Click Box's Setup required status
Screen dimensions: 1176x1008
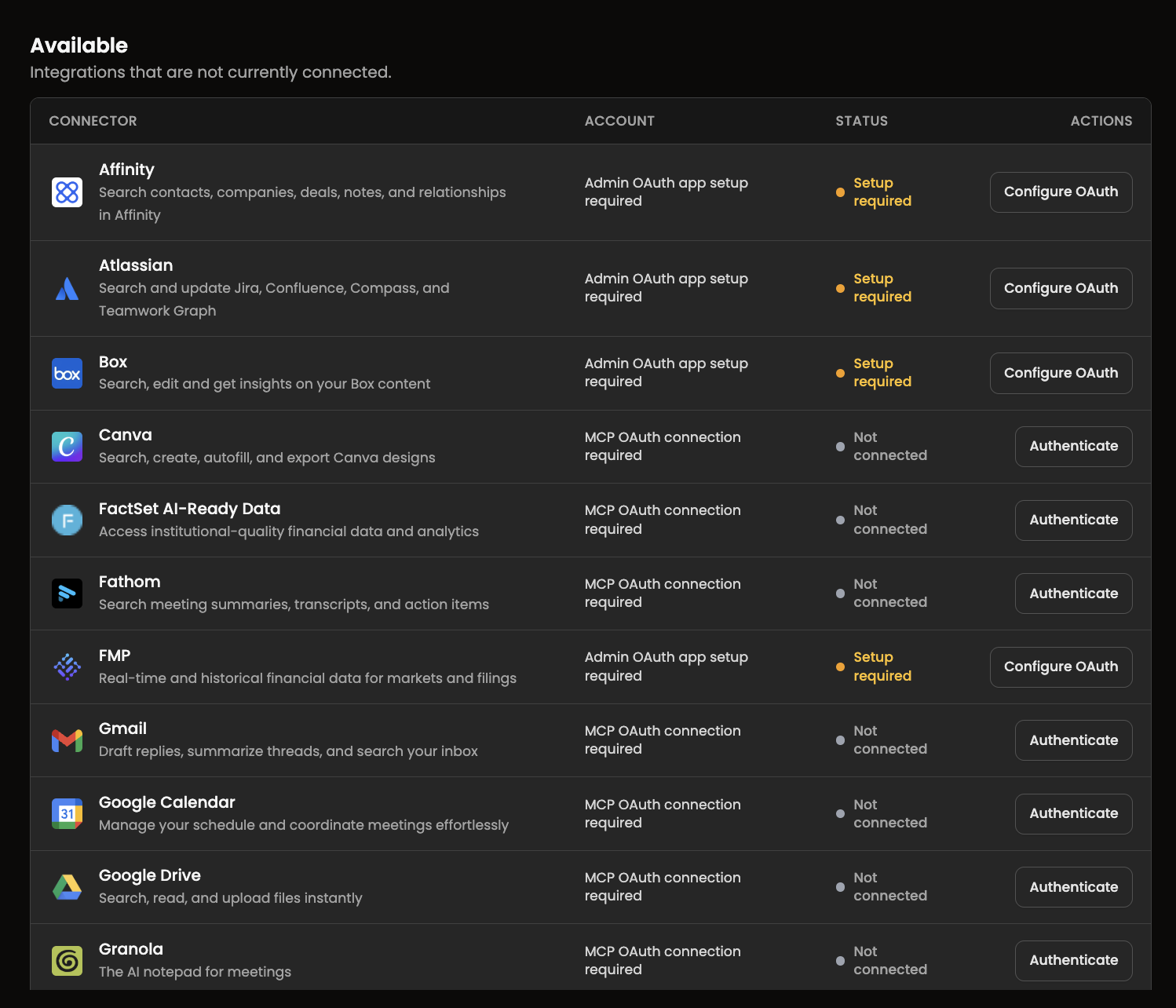pyautogui.click(x=874, y=373)
